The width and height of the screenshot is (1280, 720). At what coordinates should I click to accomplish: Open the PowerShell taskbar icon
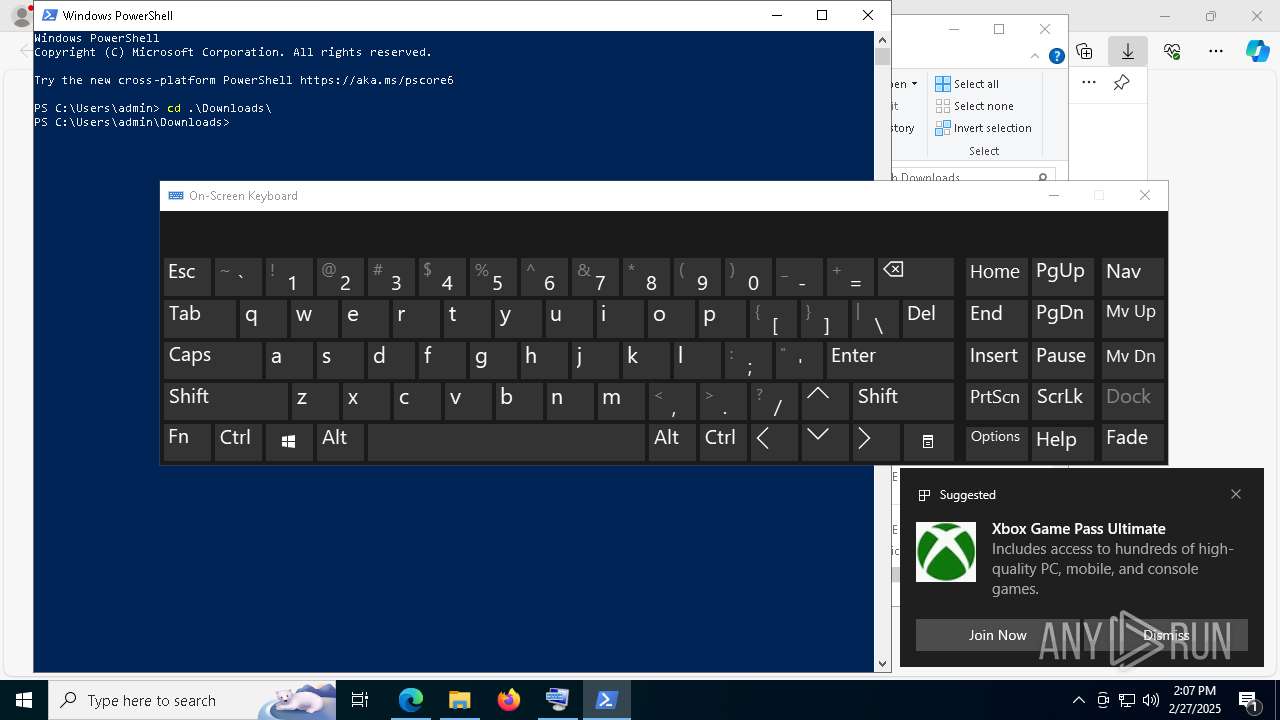click(606, 700)
